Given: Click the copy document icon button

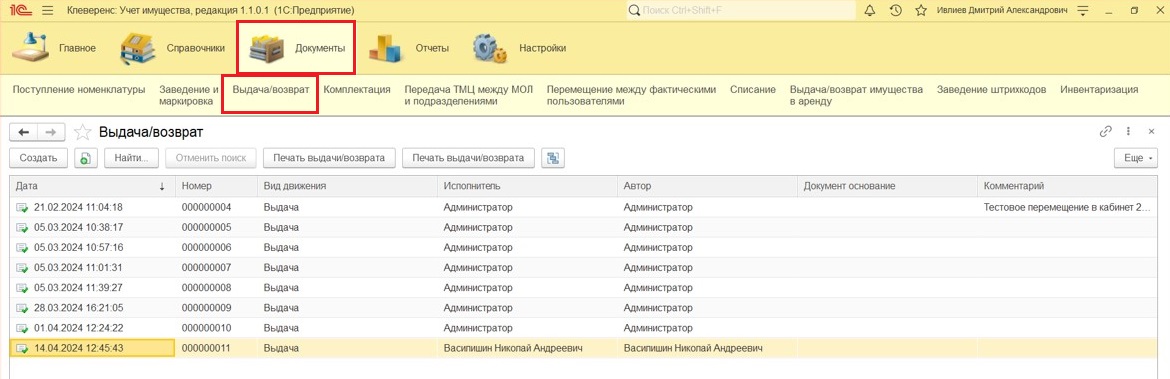Looking at the screenshot, I should 87,158.
